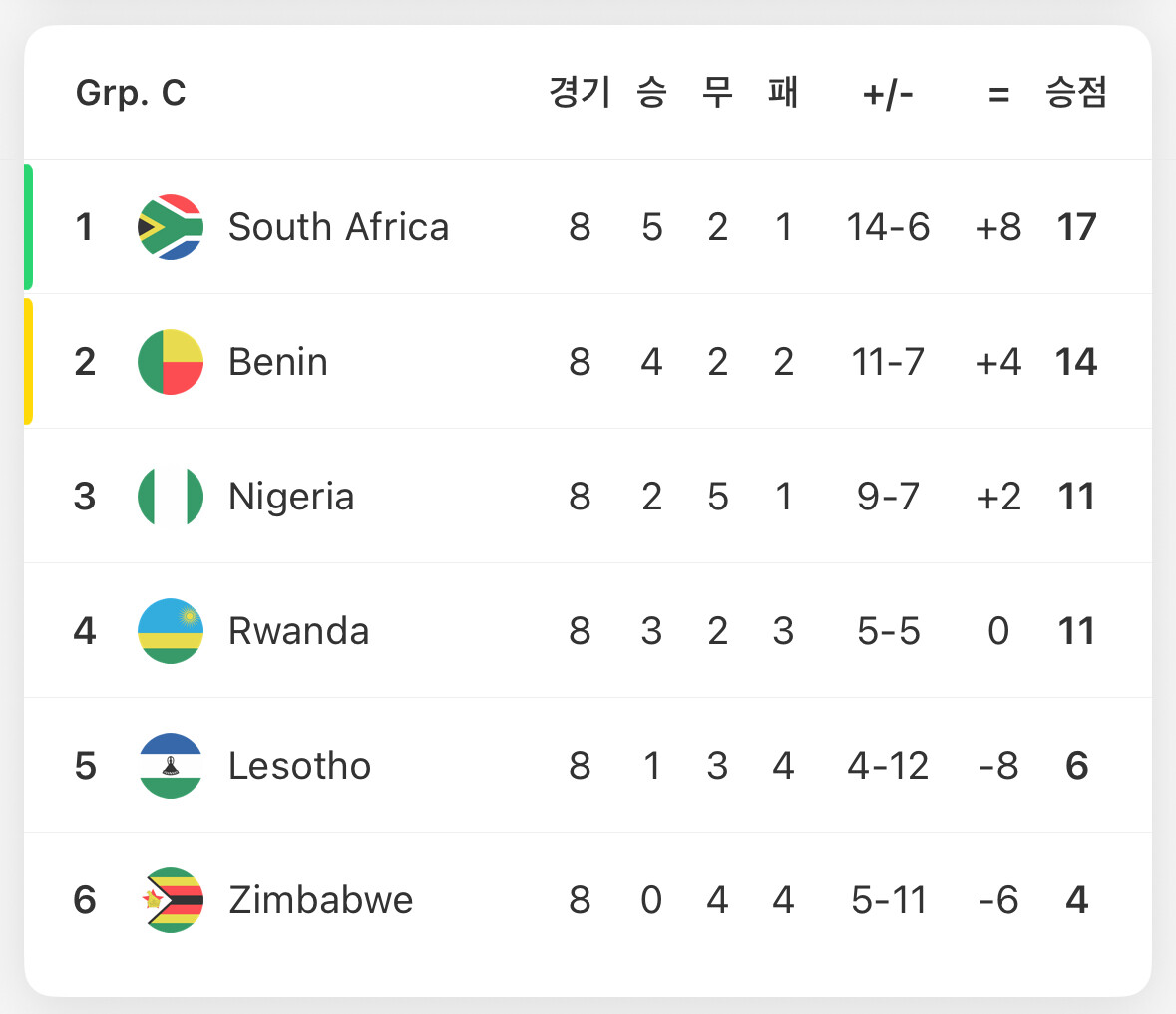This screenshot has width=1176, height=1014.
Task: Open the Benin team link
Action: click(x=277, y=362)
